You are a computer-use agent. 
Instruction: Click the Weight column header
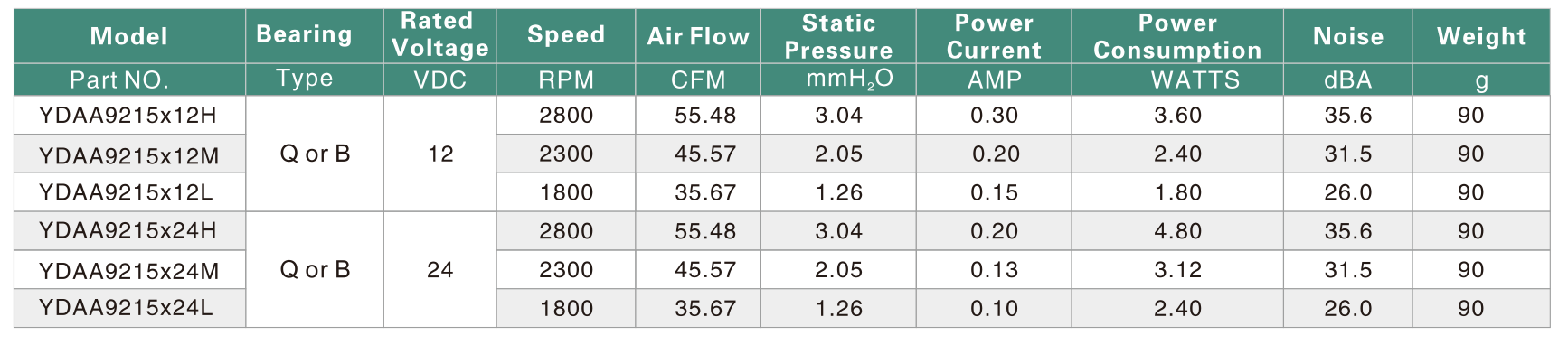pos(1481,36)
